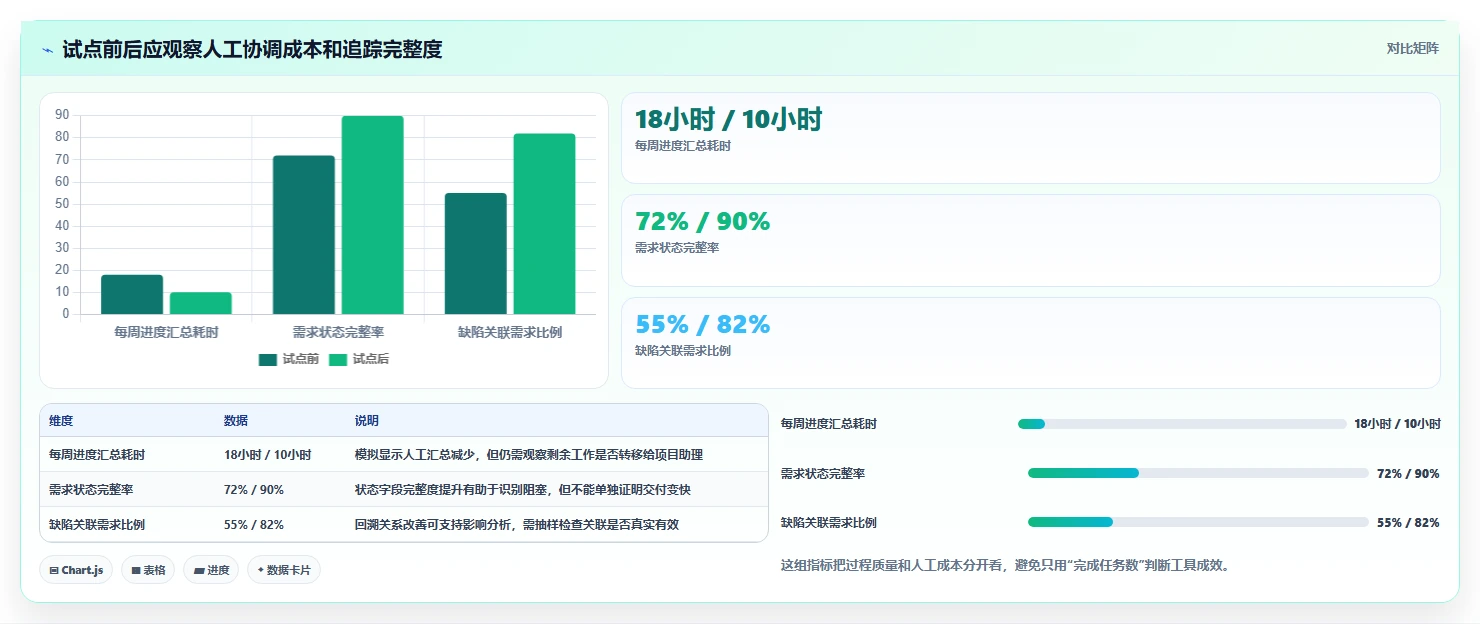
Task: Click the 维度 column header in table
Action: click(61, 421)
